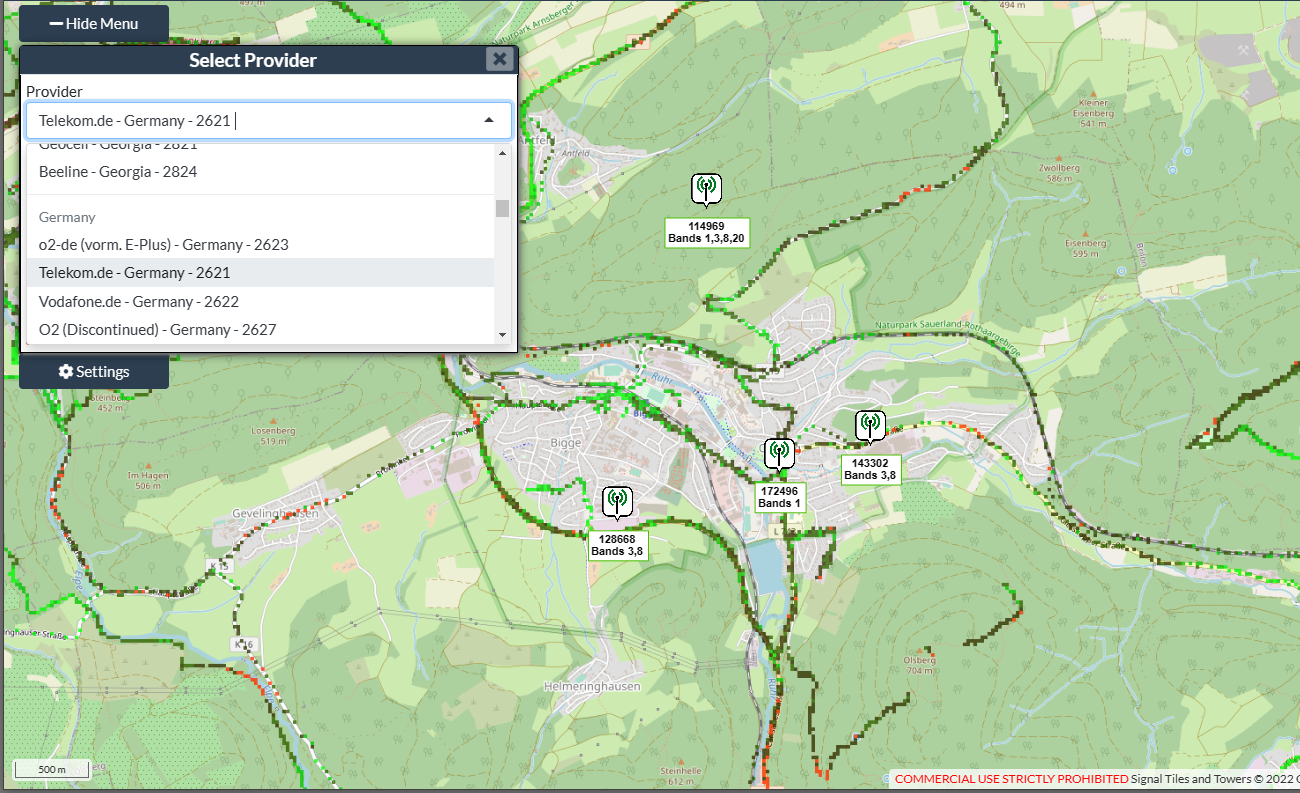Select the partially visible Geocell Georgia option
Screen dimensions: 1300x793
pos(261,148)
